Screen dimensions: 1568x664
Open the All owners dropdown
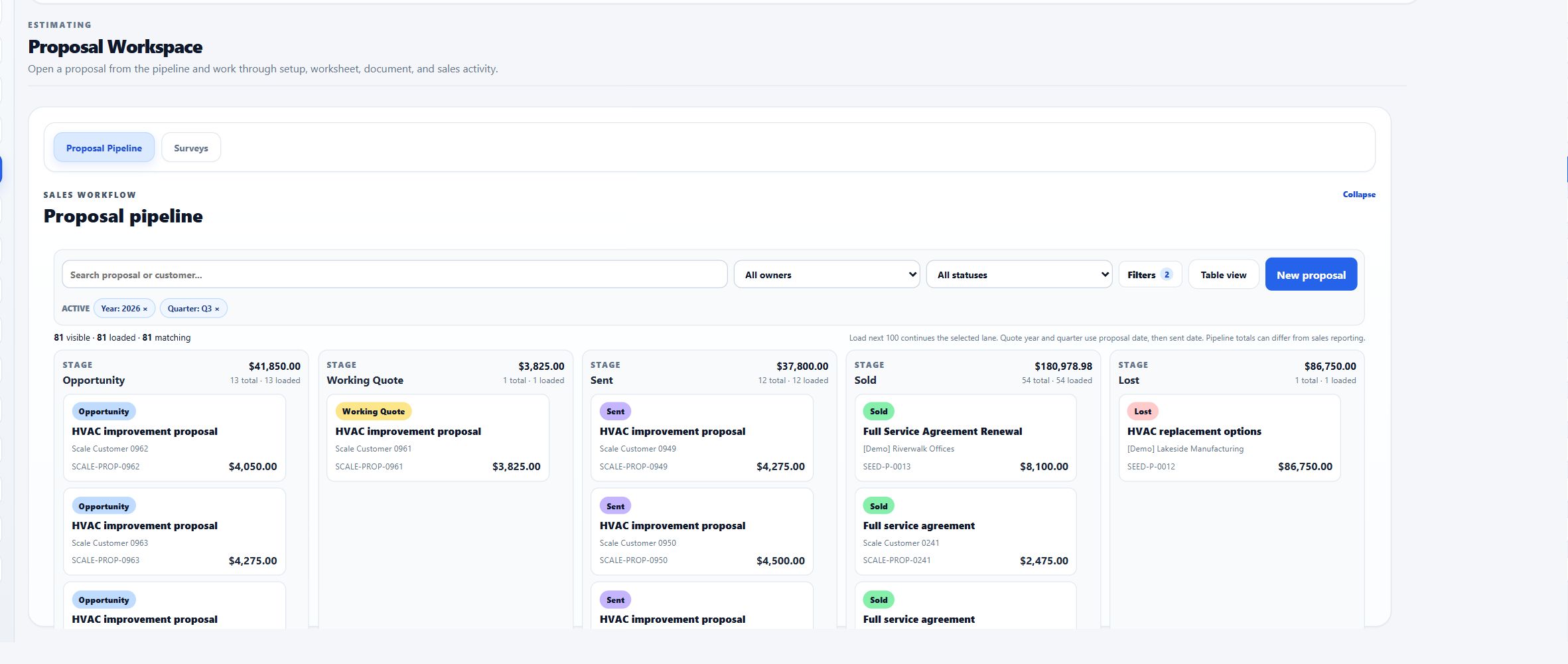click(827, 274)
